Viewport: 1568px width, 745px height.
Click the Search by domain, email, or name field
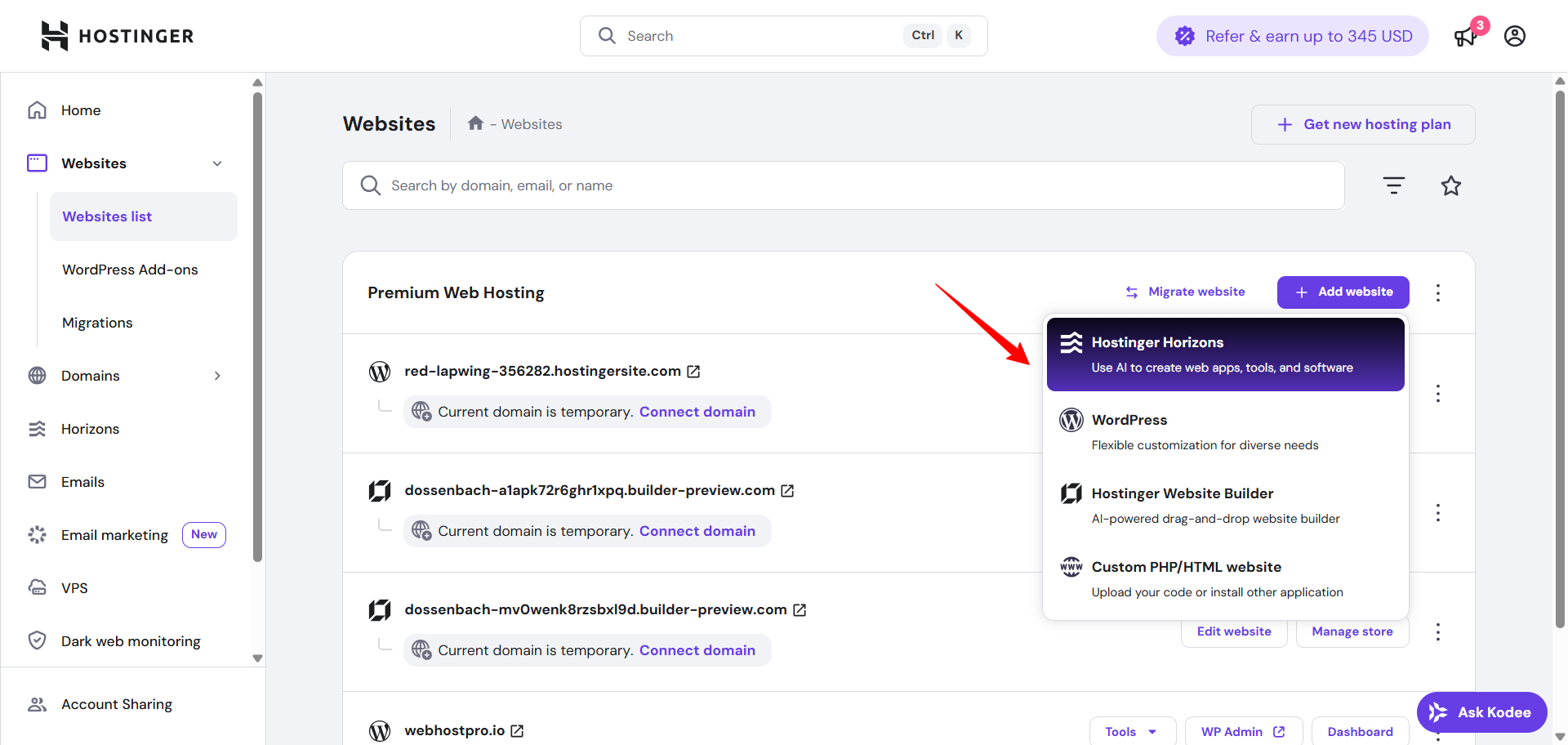tap(844, 185)
